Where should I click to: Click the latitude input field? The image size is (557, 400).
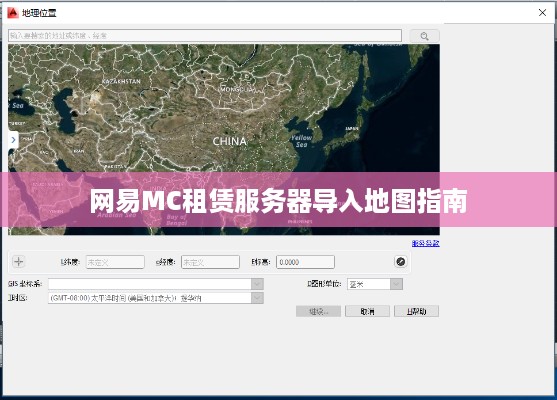(x=115, y=262)
